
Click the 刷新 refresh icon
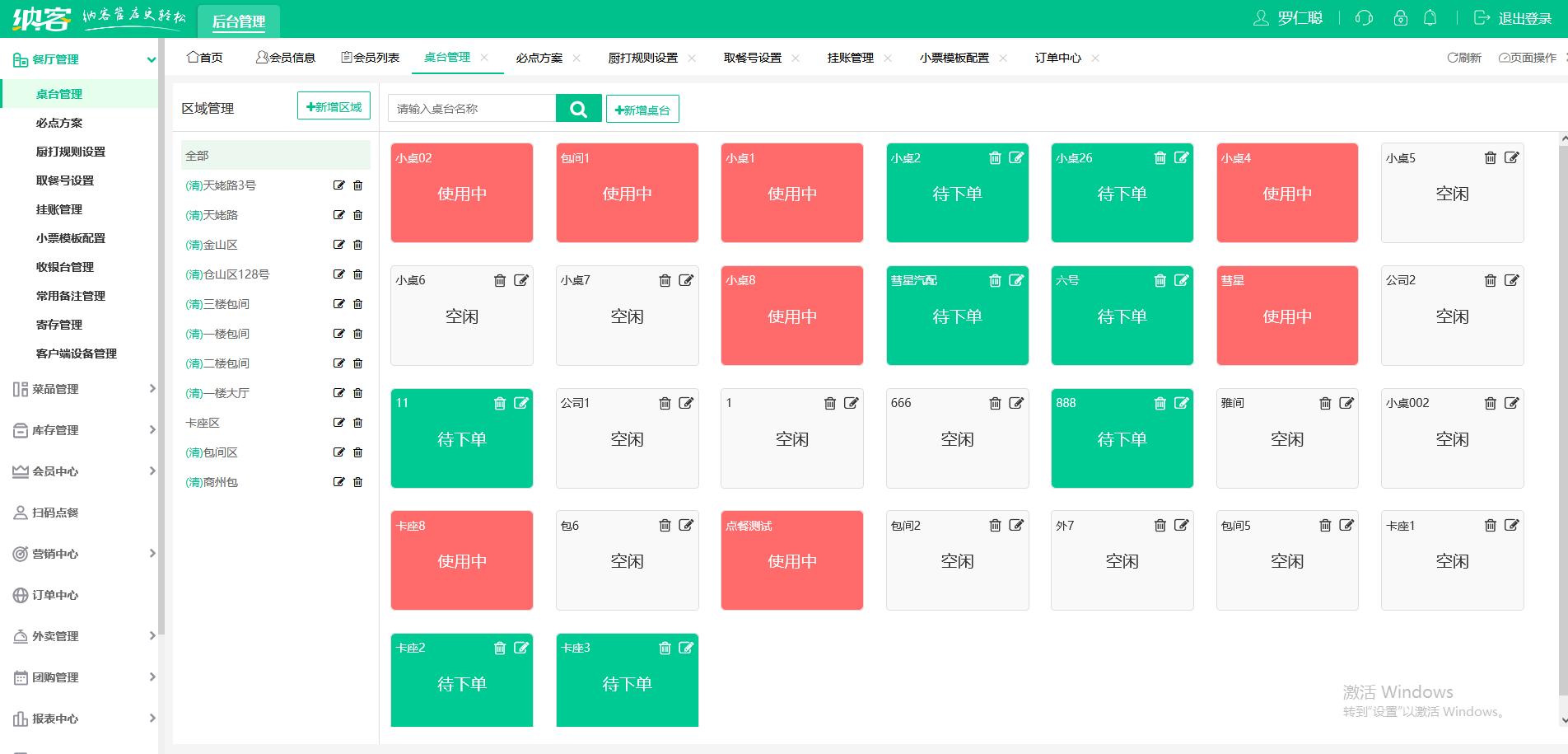[1452, 58]
